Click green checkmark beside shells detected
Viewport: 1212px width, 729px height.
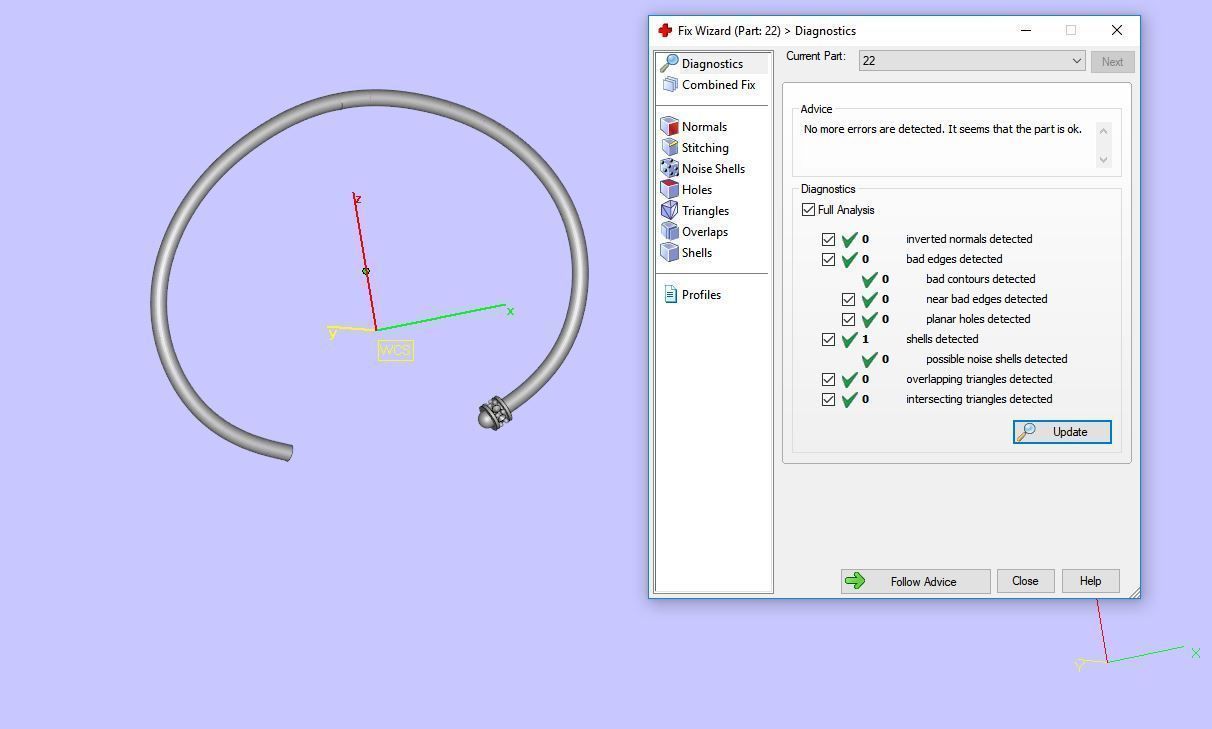click(x=850, y=340)
